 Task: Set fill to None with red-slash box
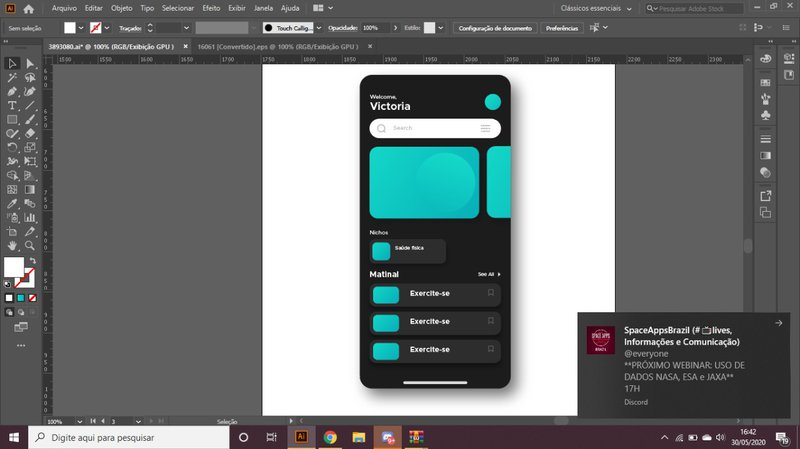tap(32, 298)
